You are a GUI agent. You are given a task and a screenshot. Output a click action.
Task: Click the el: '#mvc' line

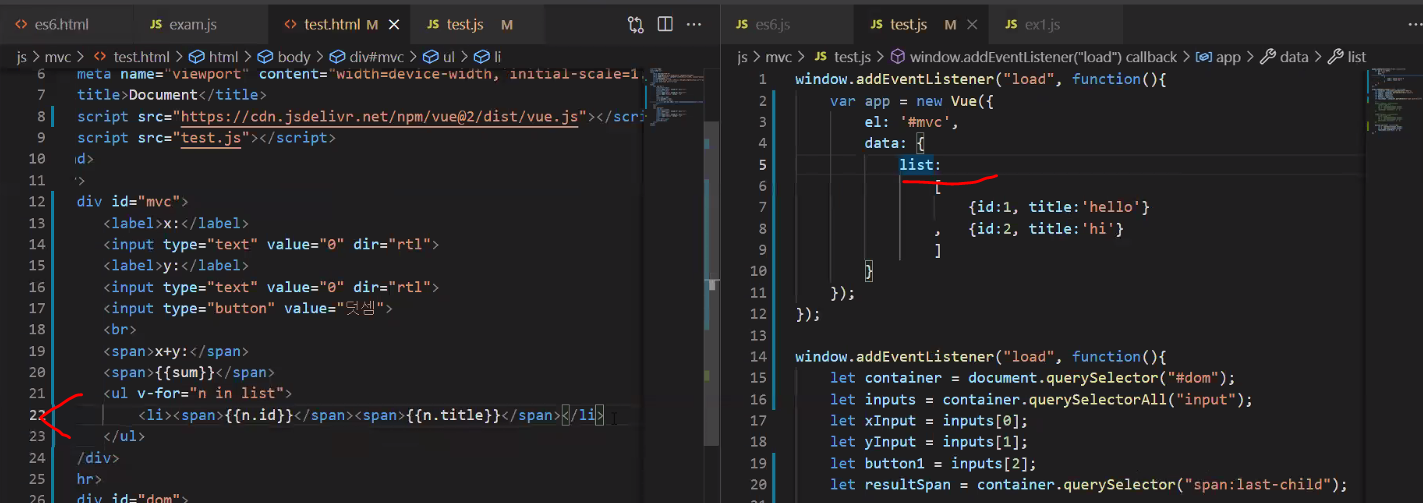tap(912, 122)
